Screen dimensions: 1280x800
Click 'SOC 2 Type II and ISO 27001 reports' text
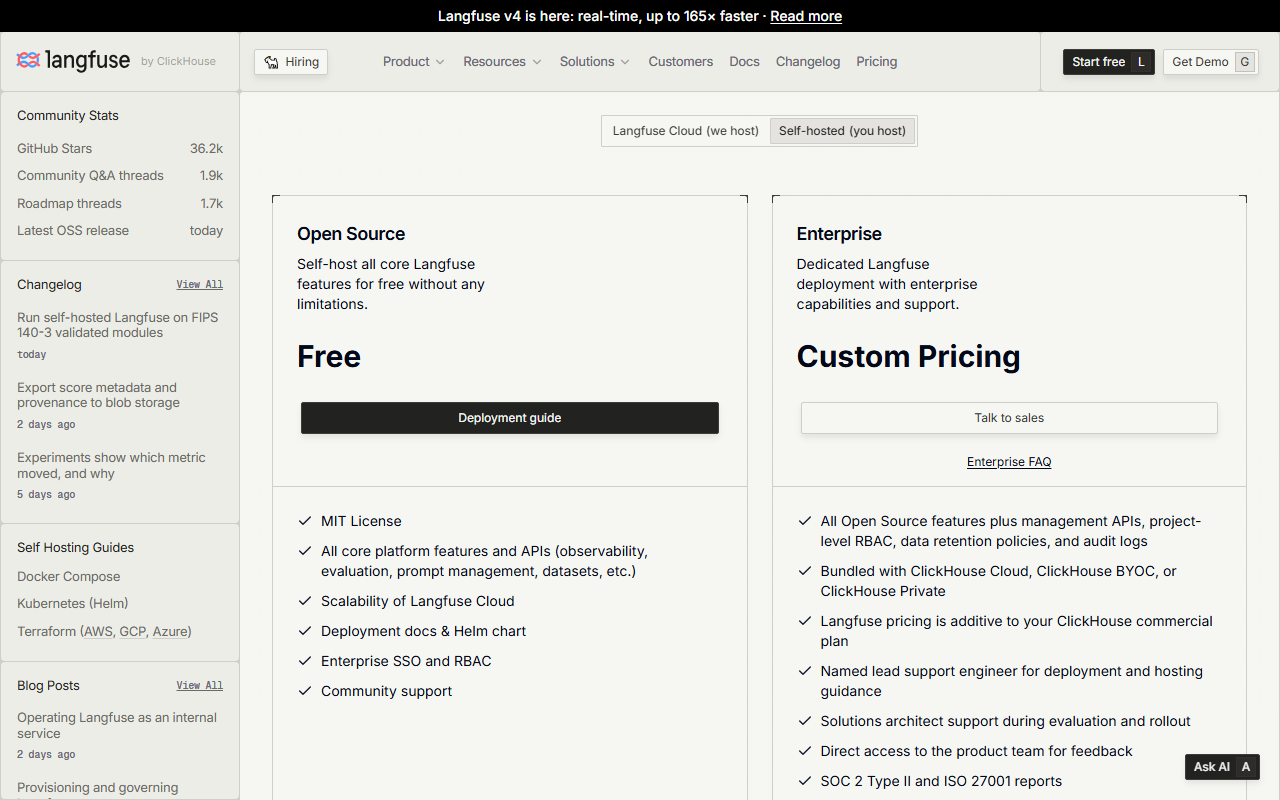(x=941, y=781)
